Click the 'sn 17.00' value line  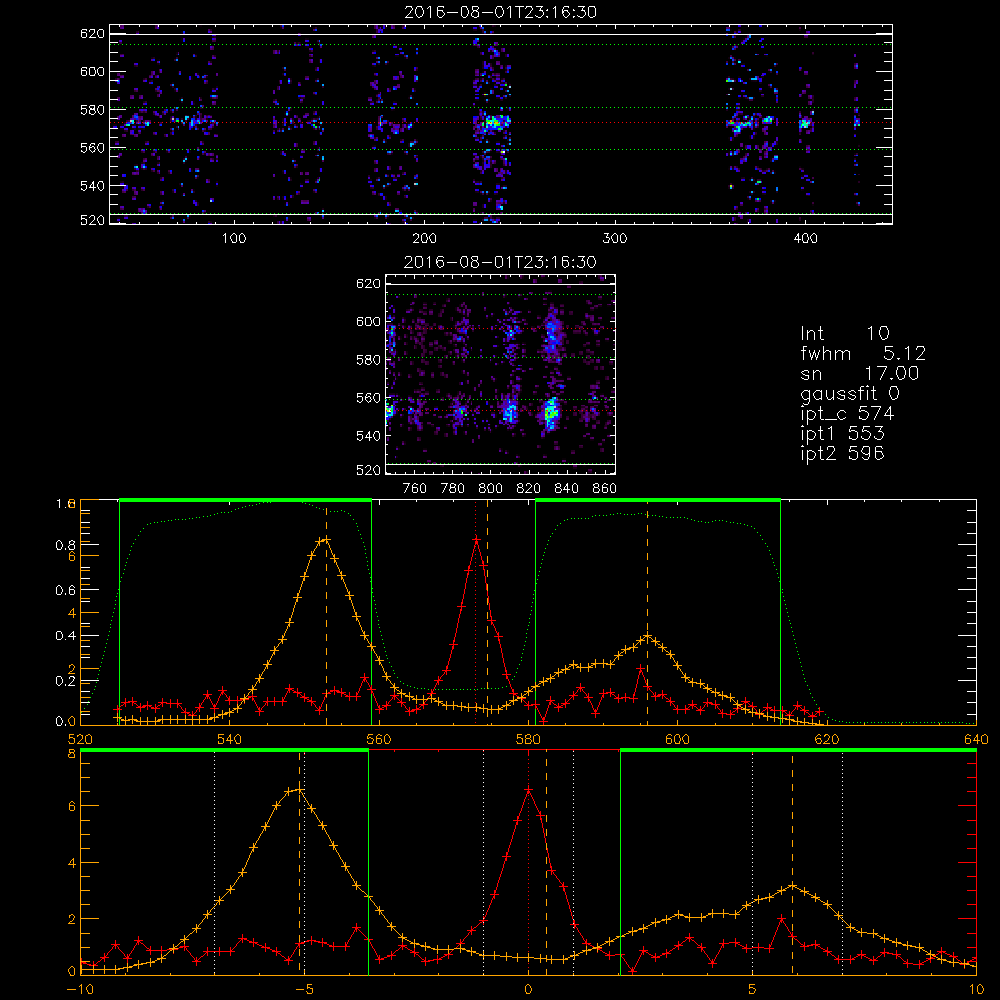pos(860,374)
